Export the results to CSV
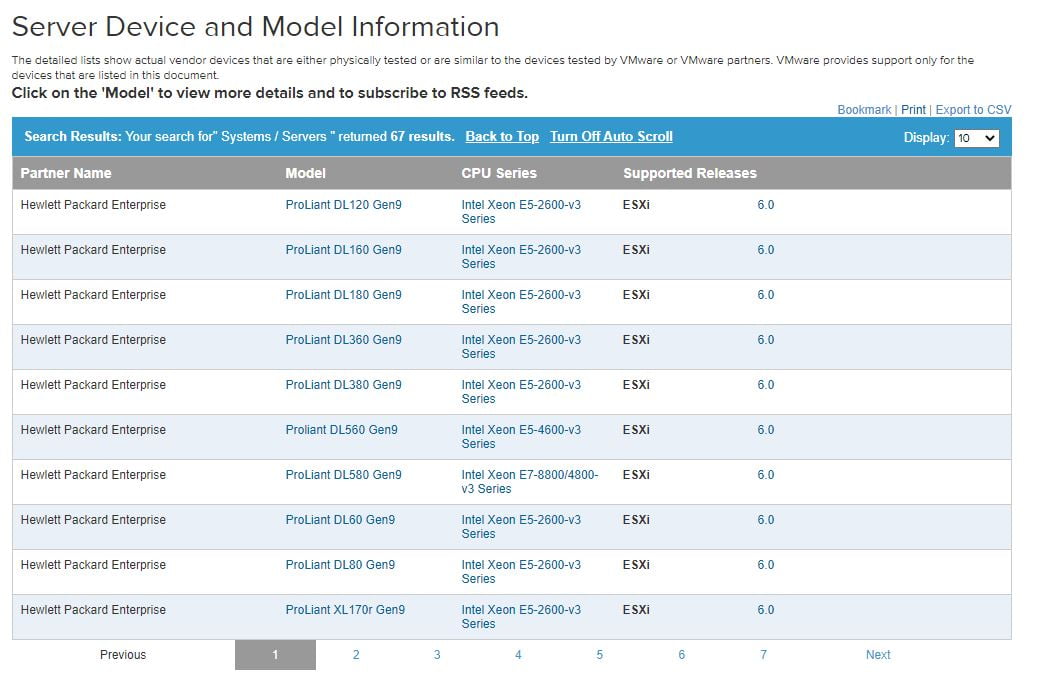Screen dimensions: 1043x689 (973, 110)
